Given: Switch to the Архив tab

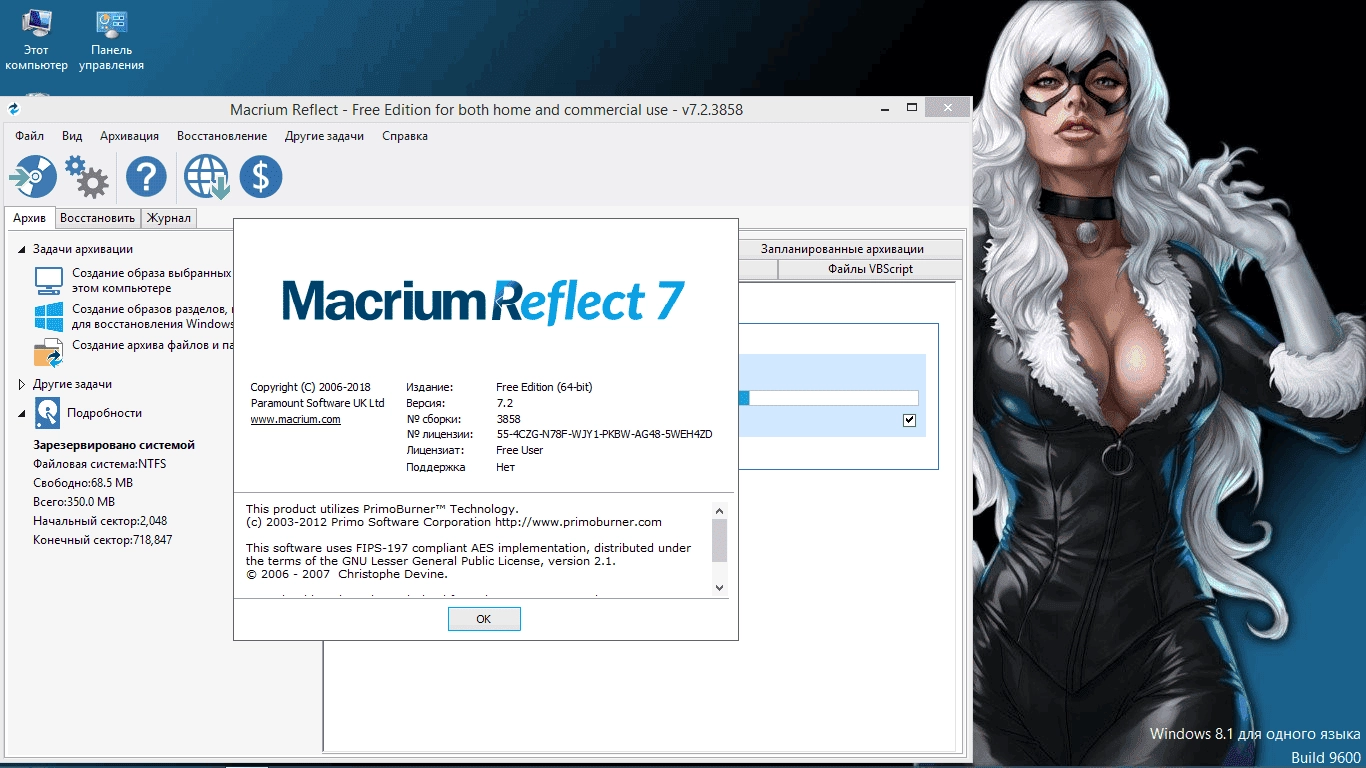Looking at the screenshot, I should pyautogui.click(x=29, y=218).
